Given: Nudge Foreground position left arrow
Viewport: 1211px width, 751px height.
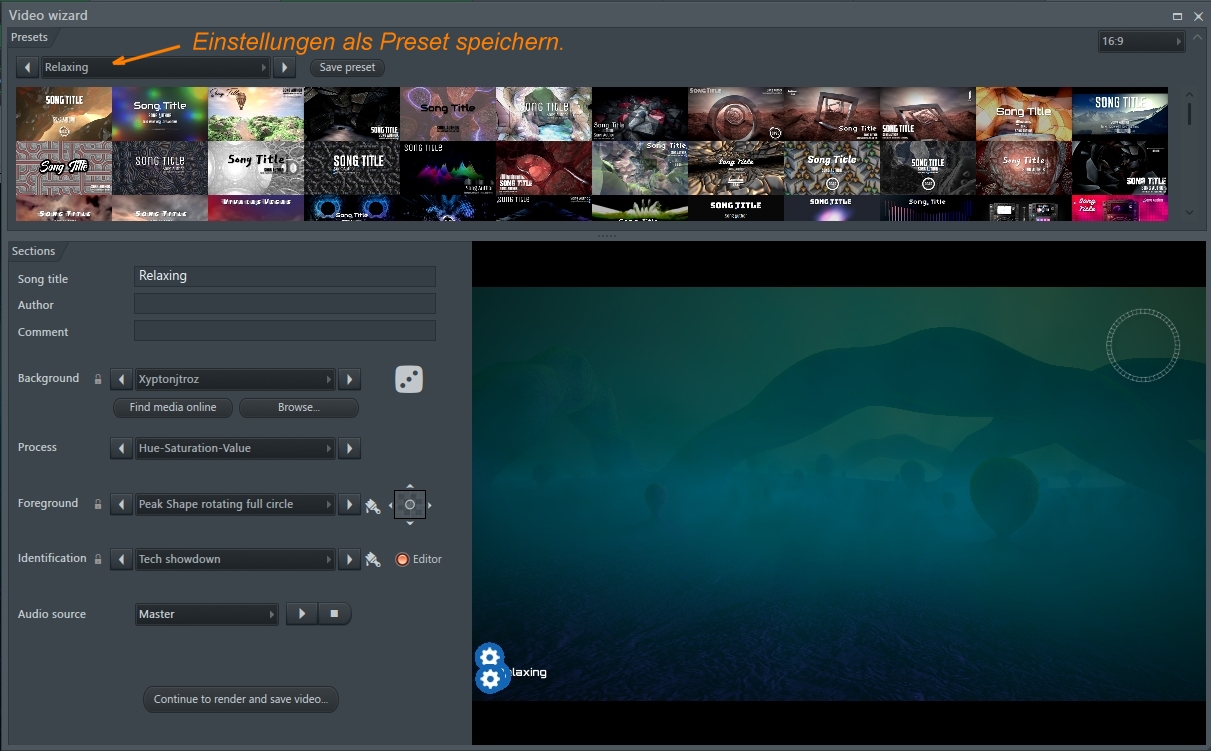Looking at the screenshot, I should tap(390, 505).
